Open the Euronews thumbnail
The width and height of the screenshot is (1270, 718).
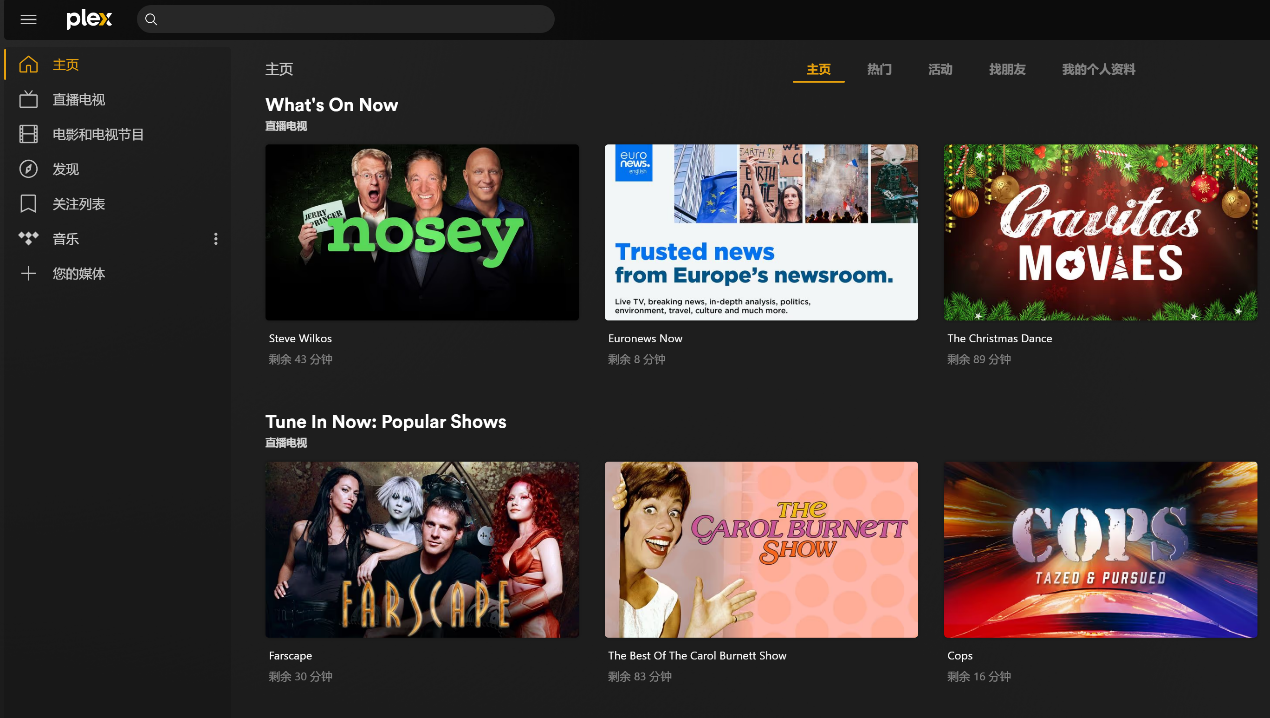coord(761,232)
